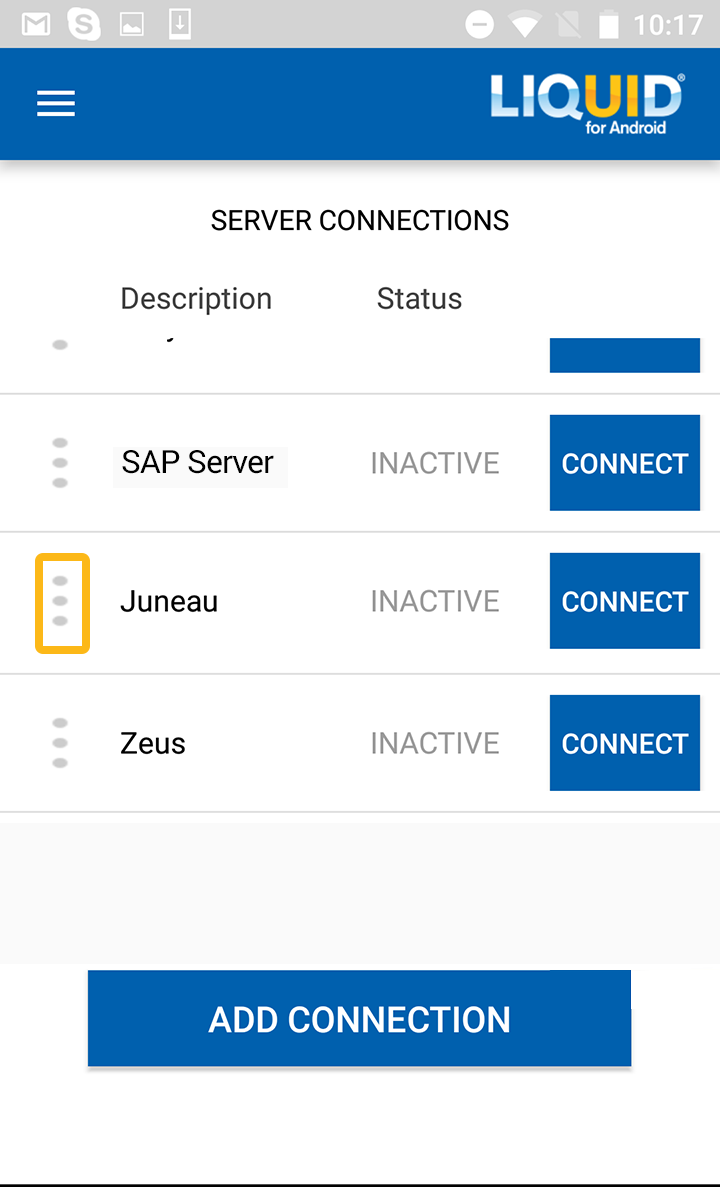Connect to the Juneau server

coord(624,601)
